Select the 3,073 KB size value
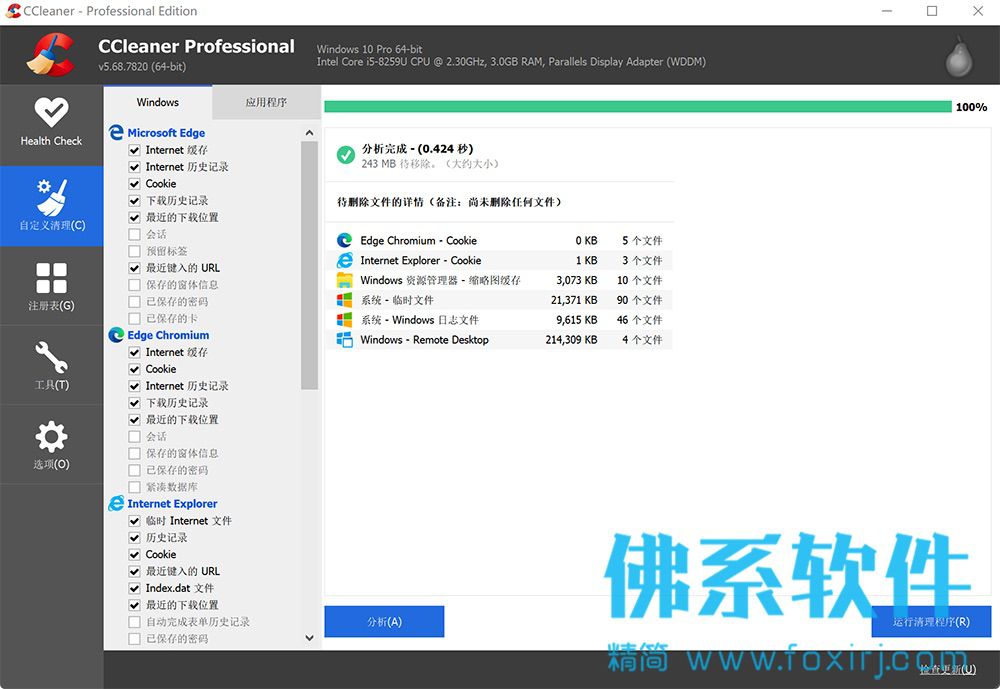Image resolution: width=1000 pixels, height=689 pixels. [577, 280]
